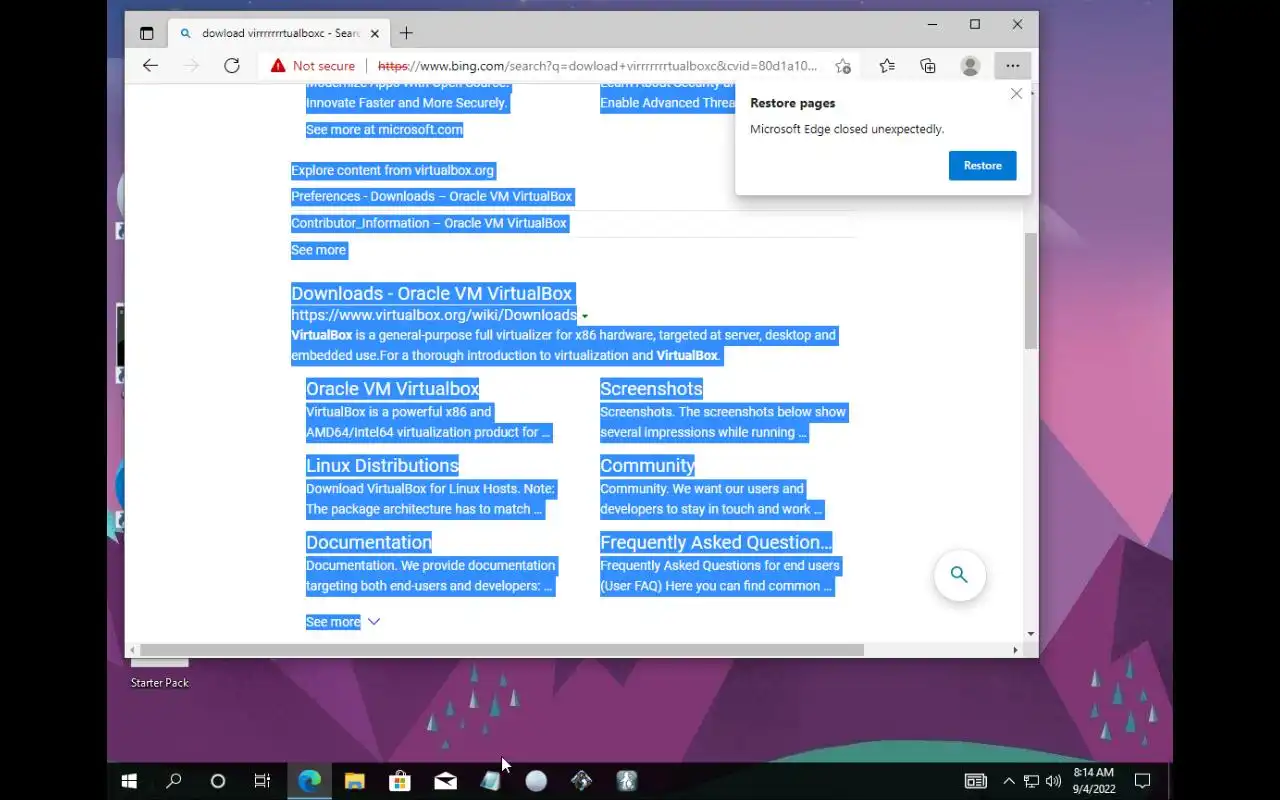Open a new tab with the plus button
The height and width of the screenshot is (800, 1280).
pos(406,33)
